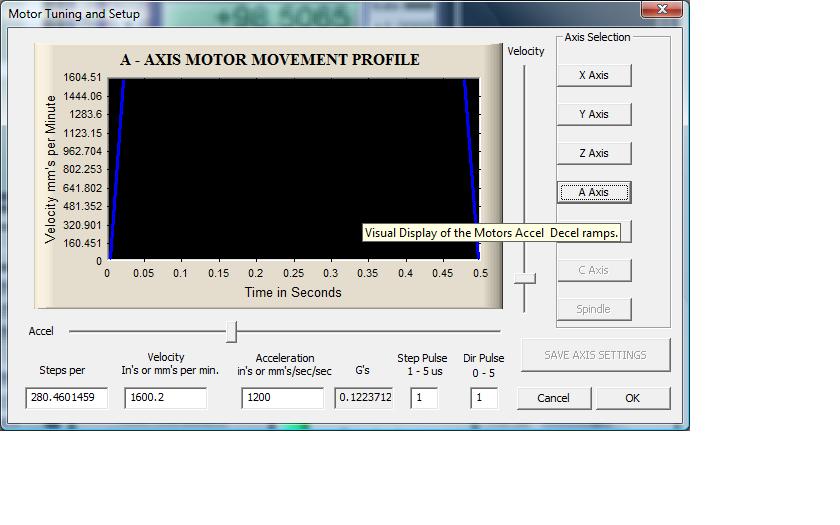Click the horizontal Accel slider thumb

coord(232,331)
